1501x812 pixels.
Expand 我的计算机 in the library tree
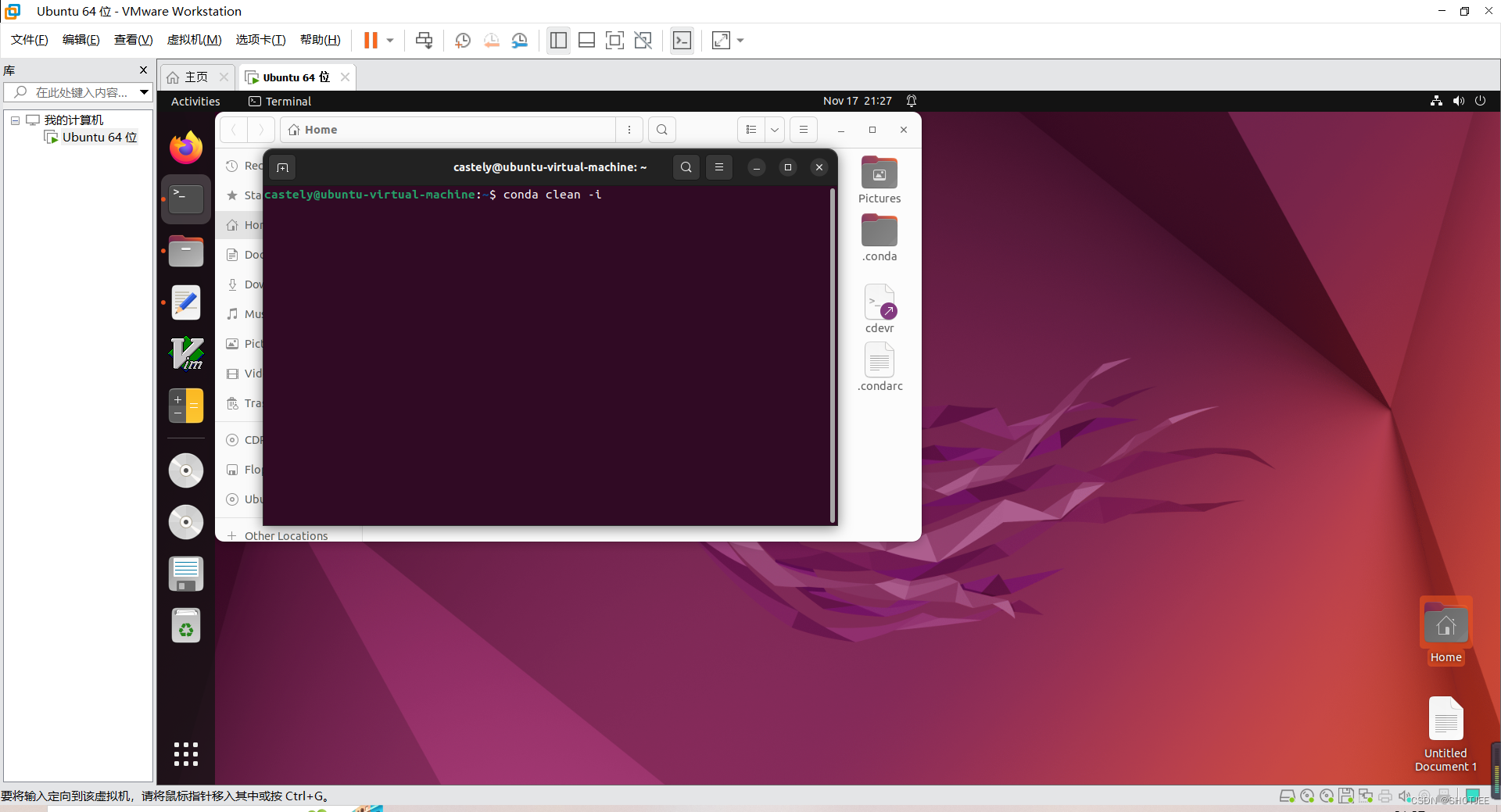tap(13, 120)
